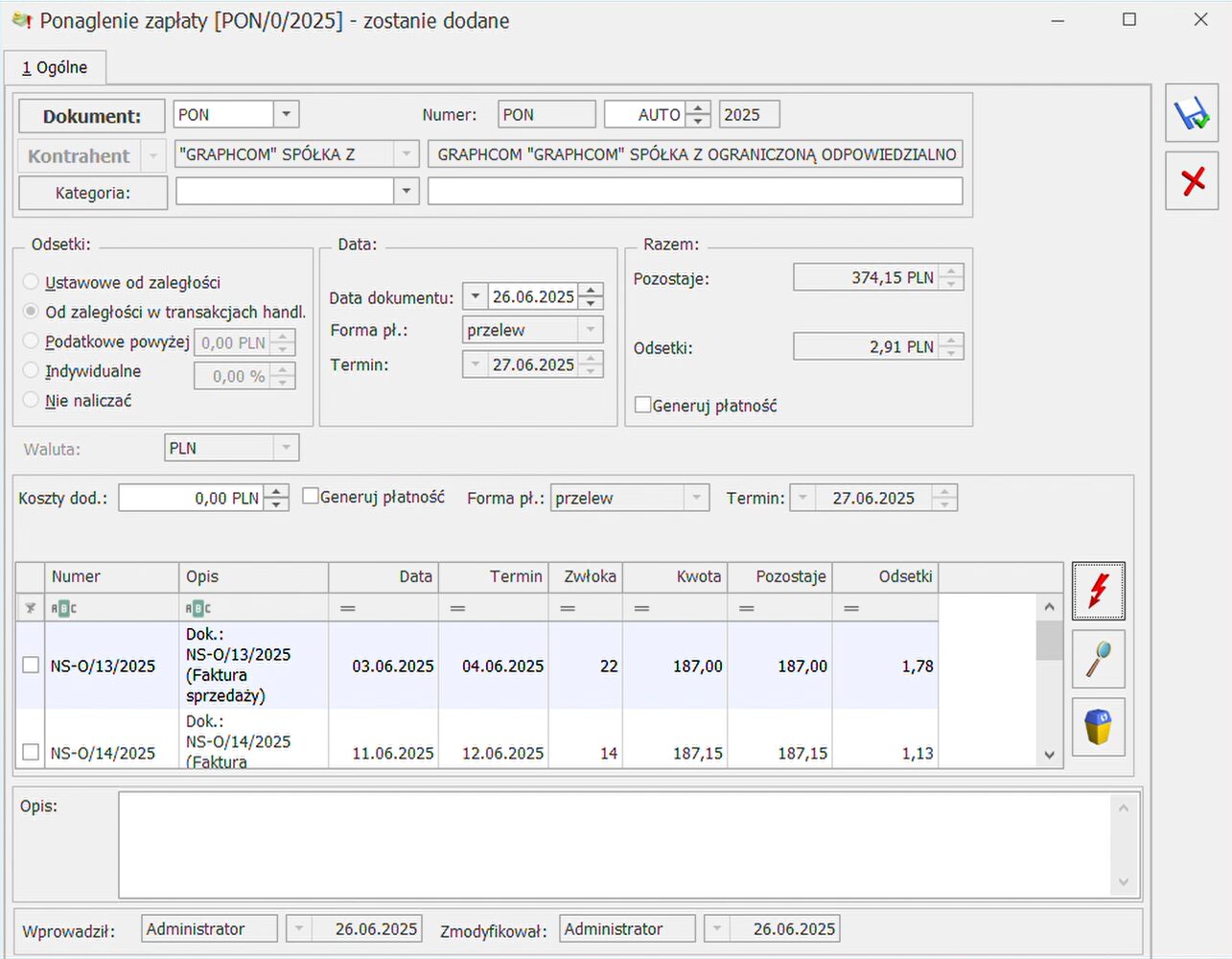This screenshot has width=1232, height=959.
Task: Choose the Indywidualne interest option
Action: 32,370
